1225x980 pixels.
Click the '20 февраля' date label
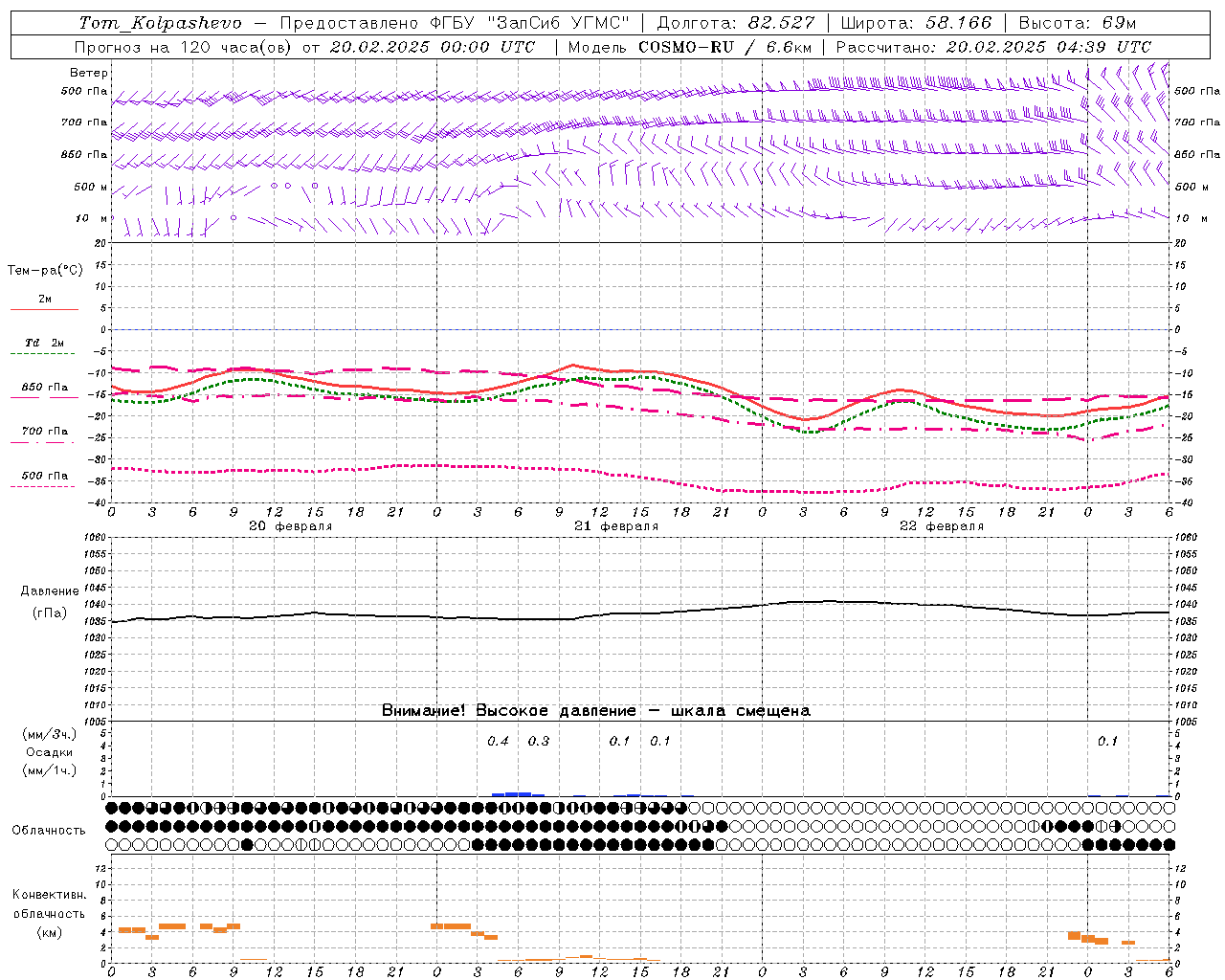291,526
